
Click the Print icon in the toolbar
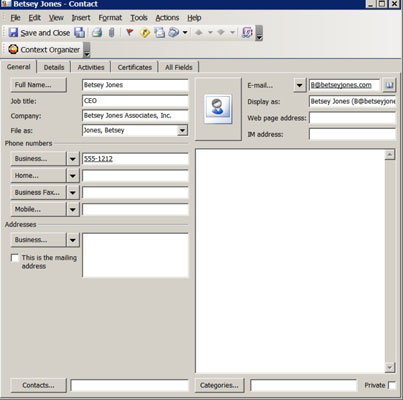(97, 33)
